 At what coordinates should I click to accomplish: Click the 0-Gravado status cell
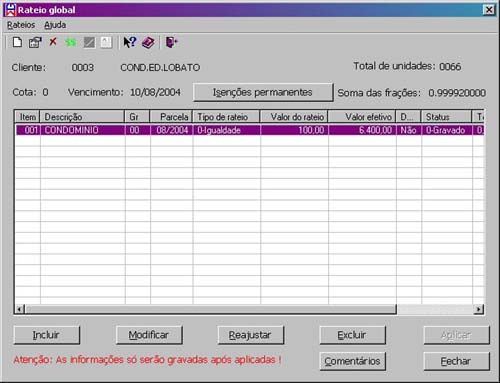(447, 130)
